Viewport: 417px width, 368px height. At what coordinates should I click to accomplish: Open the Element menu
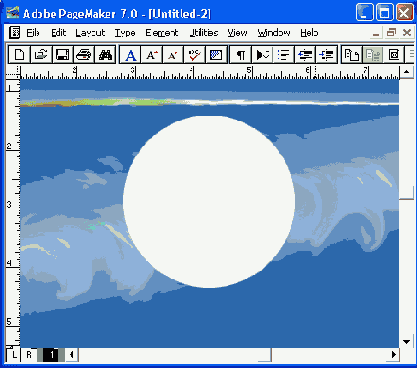click(x=162, y=33)
